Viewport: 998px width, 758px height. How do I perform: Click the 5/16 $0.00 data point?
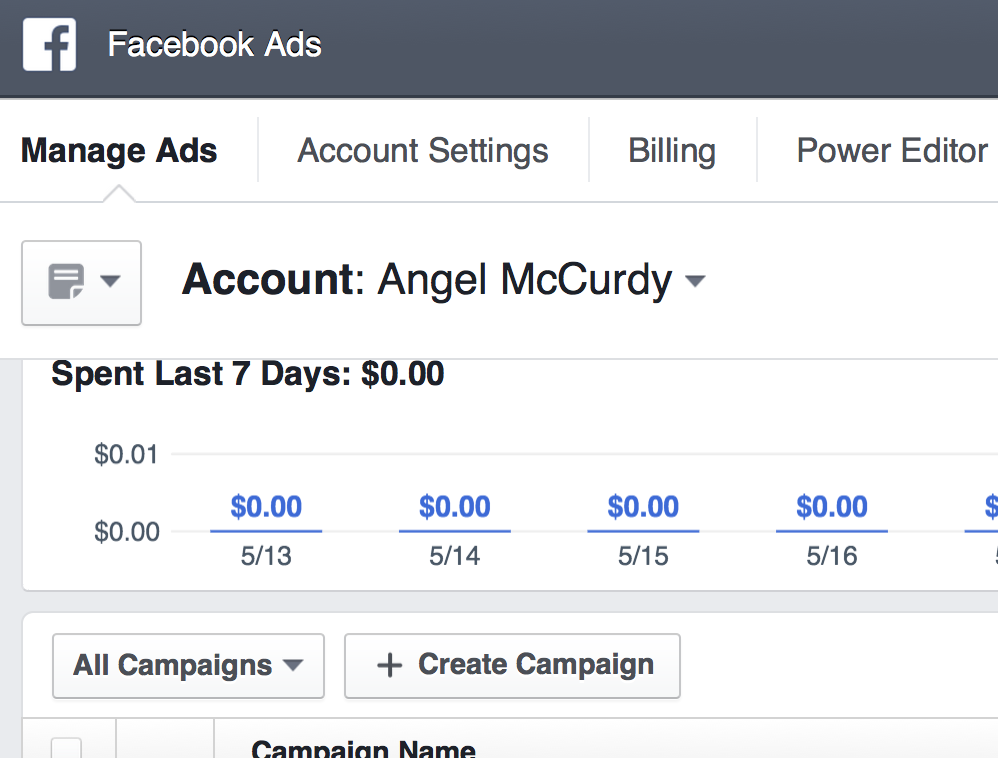pyautogui.click(x=832, y=507)
